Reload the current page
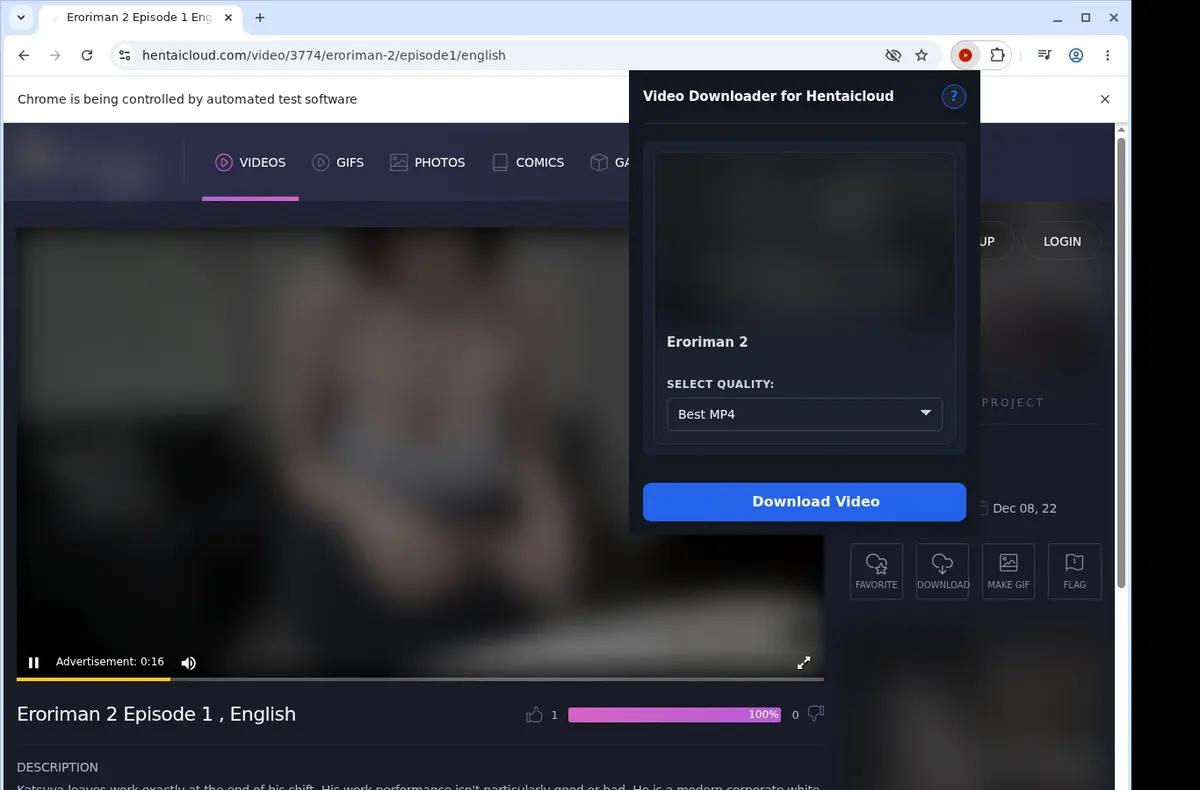Screen dimensions: 1200x790 [x=87, y=55]
